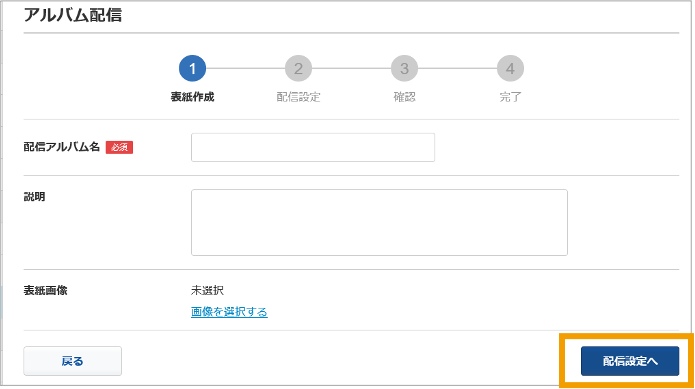Click the 配信アルバム名 label

[x=62, y=147]
